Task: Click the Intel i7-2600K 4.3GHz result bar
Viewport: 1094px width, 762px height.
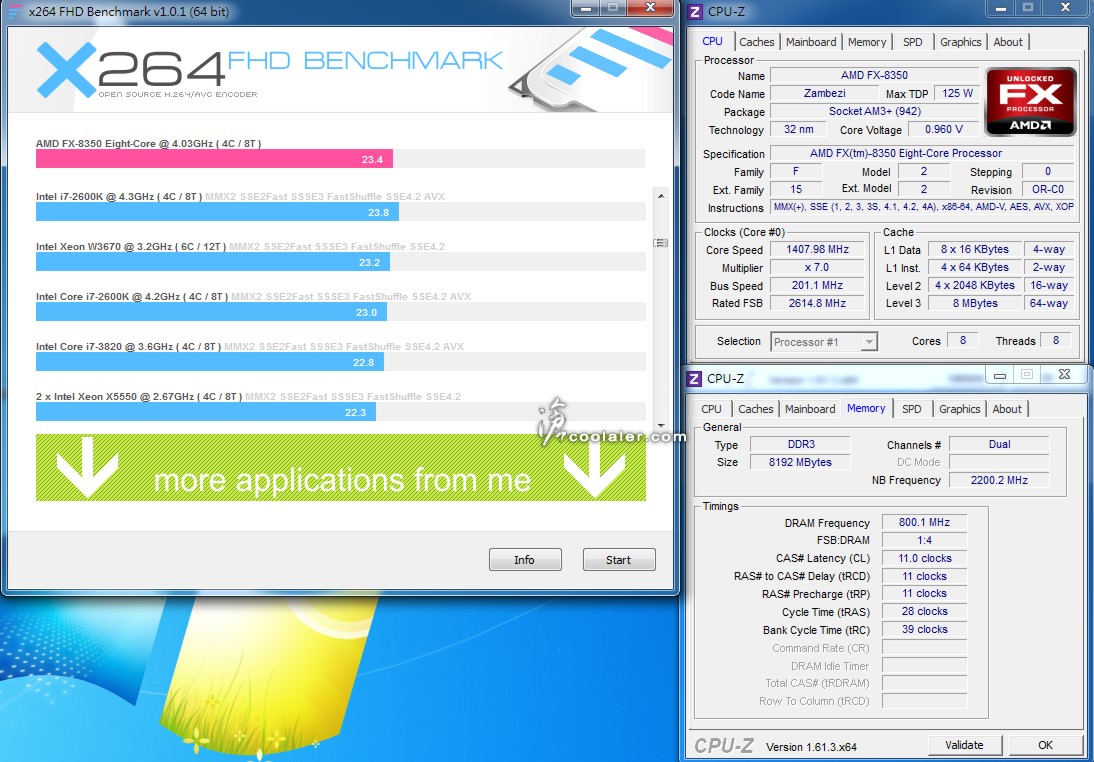Action: (217, 211)
